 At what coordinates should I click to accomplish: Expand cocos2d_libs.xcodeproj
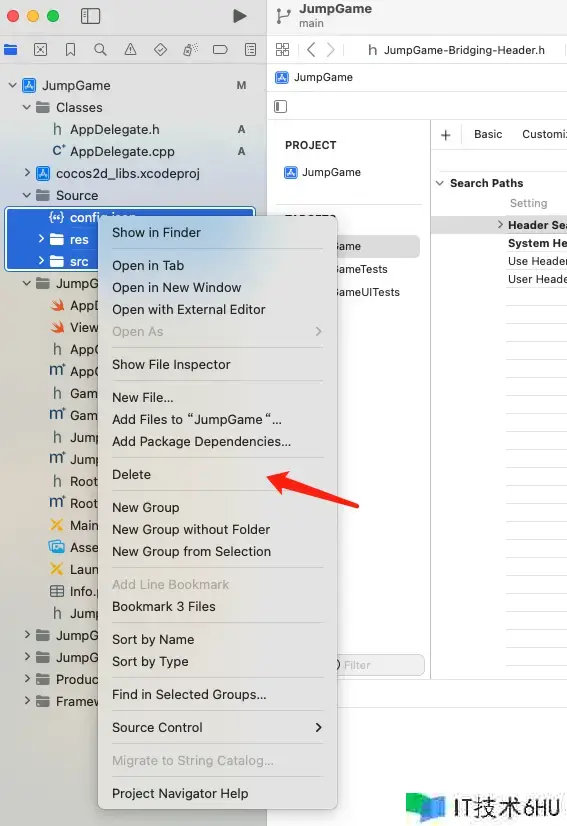click(27, 172)
